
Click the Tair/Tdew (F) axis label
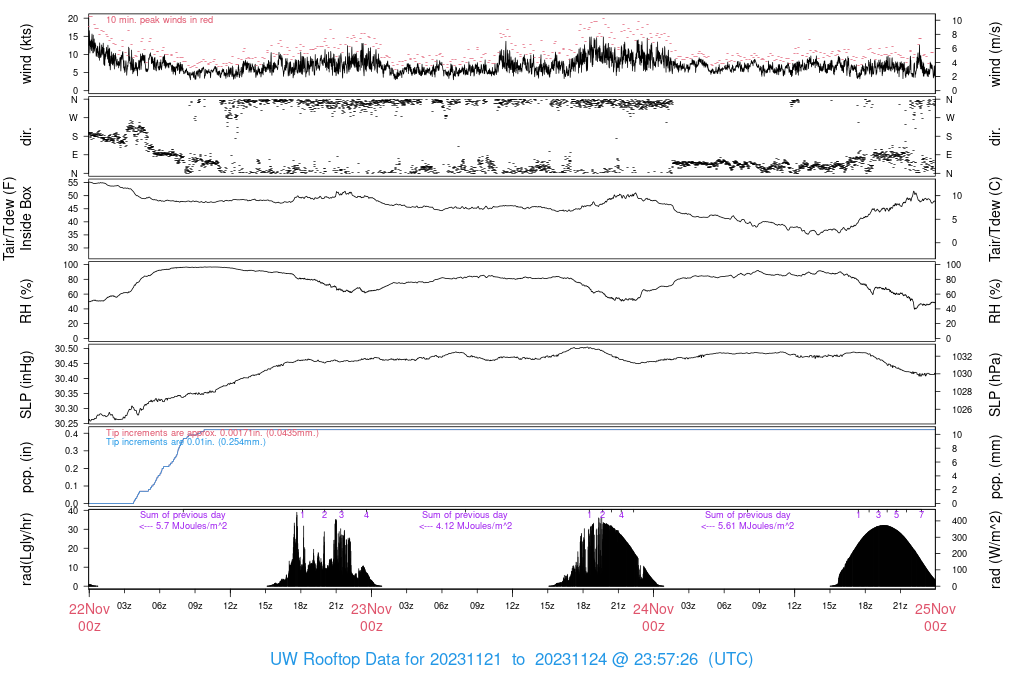[x=9, y=218]
